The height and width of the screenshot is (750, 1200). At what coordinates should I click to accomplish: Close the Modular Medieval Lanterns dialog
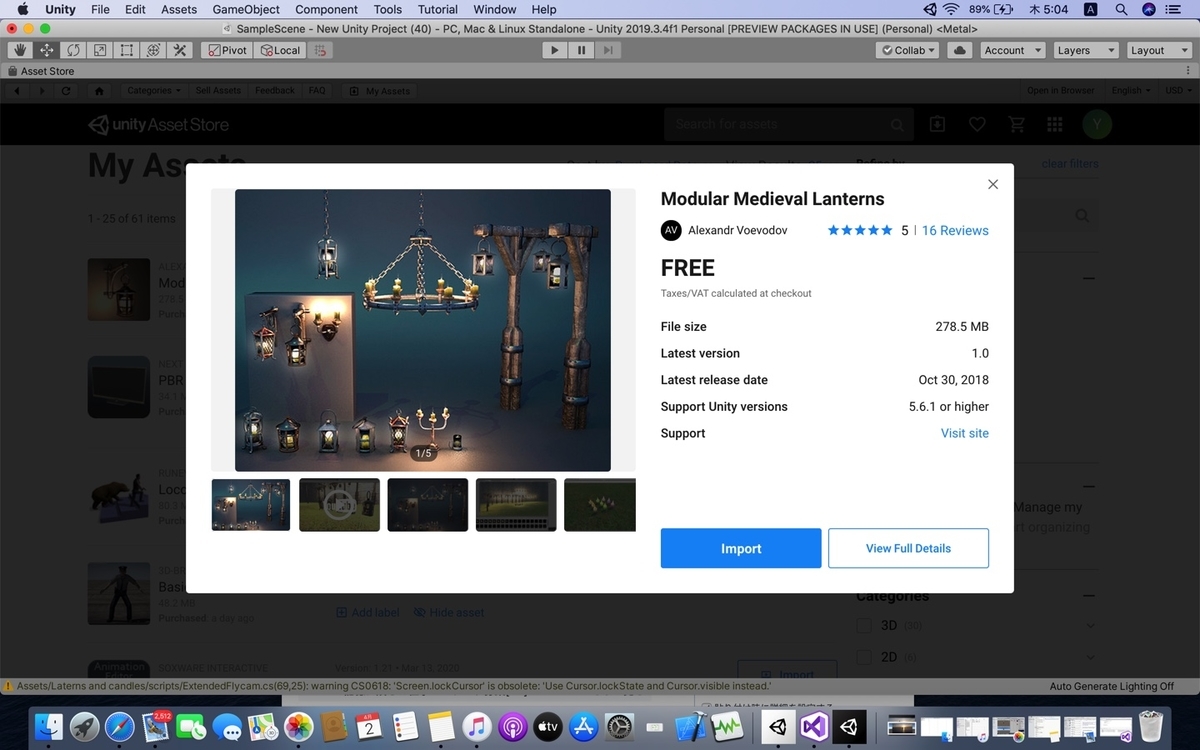point(993,184)
